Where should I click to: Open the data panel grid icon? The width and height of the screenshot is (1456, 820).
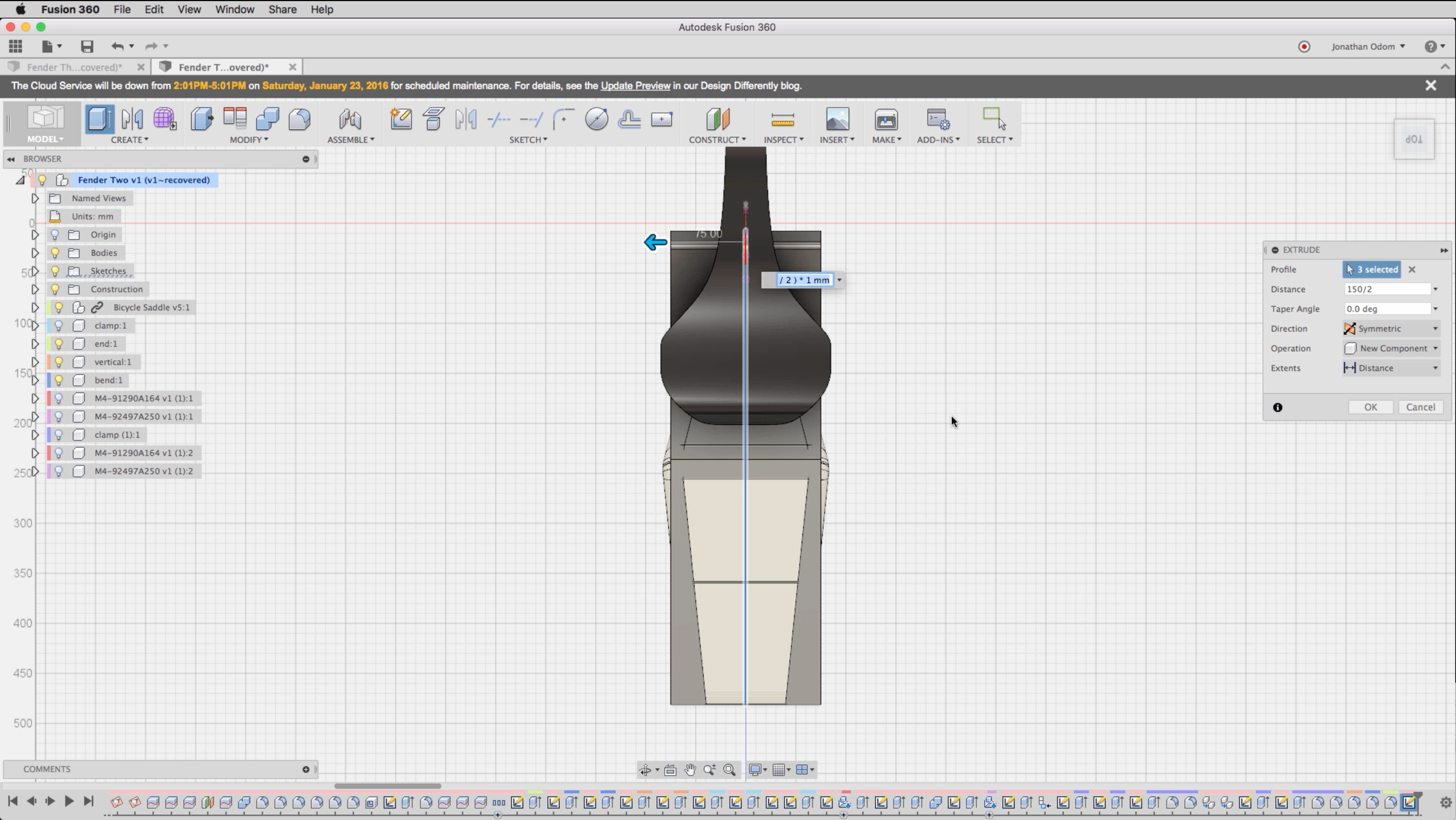tap(16, 47)
